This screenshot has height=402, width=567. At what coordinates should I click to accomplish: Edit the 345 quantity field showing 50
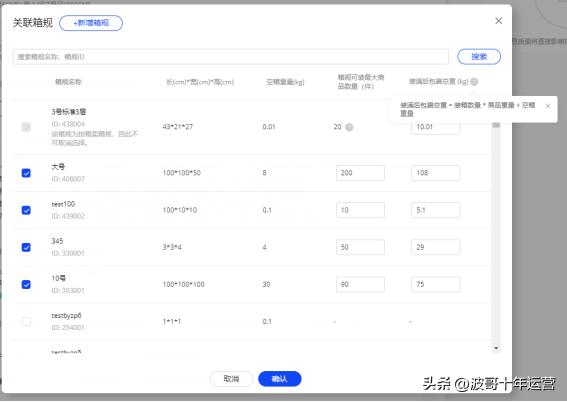(x=360, y=247)
